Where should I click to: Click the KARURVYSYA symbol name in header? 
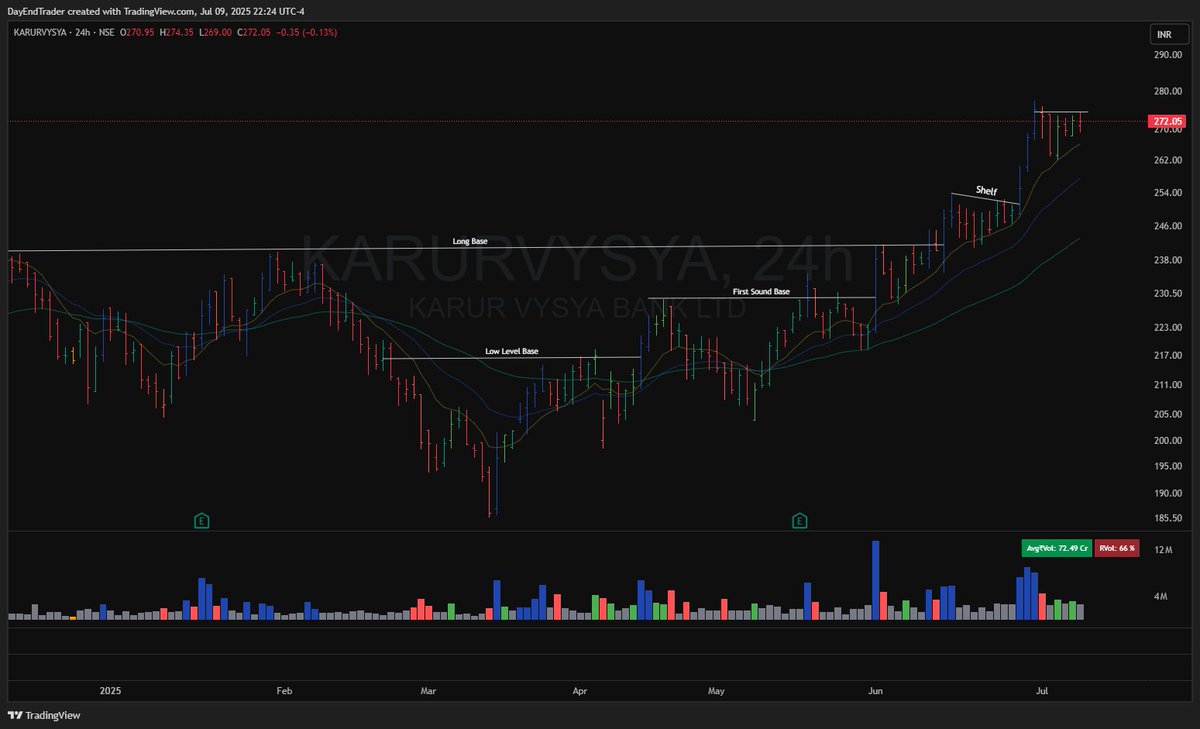pos(43,33)
